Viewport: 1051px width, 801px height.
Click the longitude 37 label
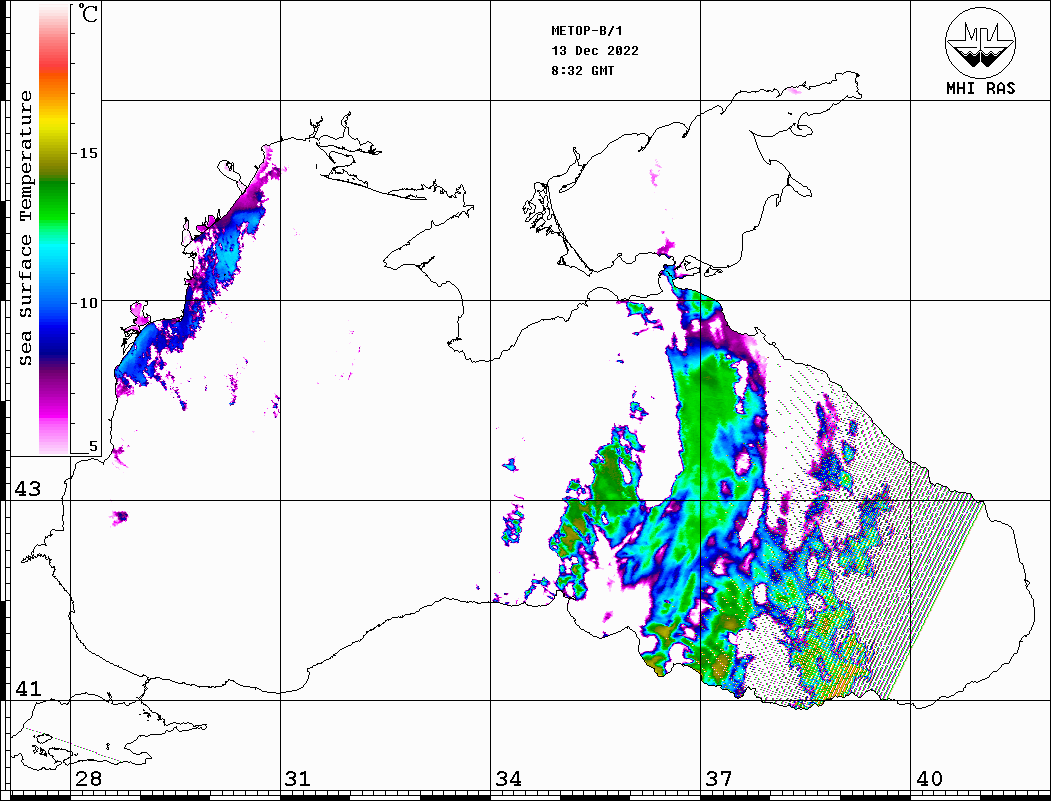718,779
